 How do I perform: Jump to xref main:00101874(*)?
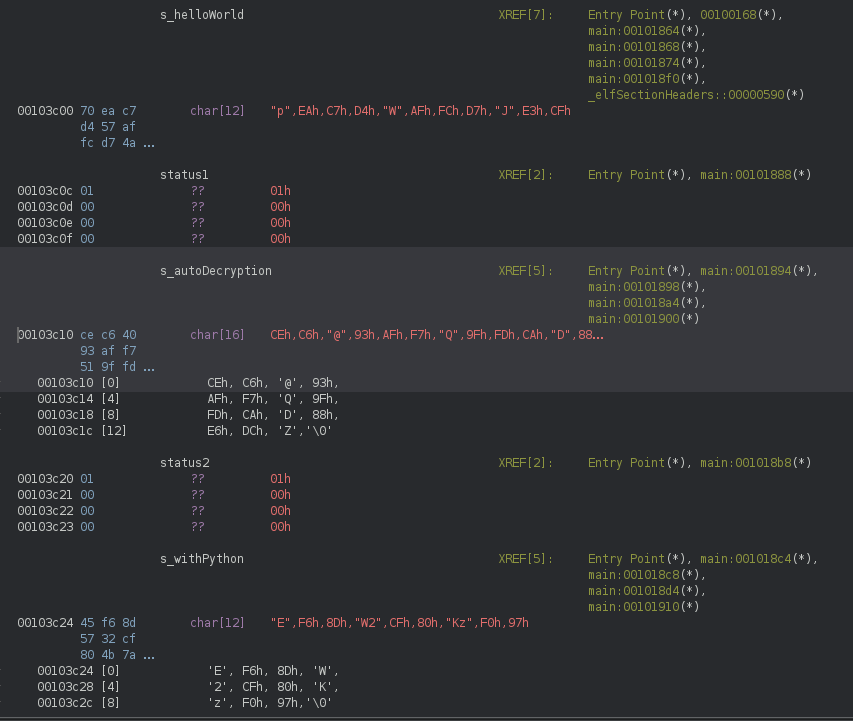click(644, 63)
